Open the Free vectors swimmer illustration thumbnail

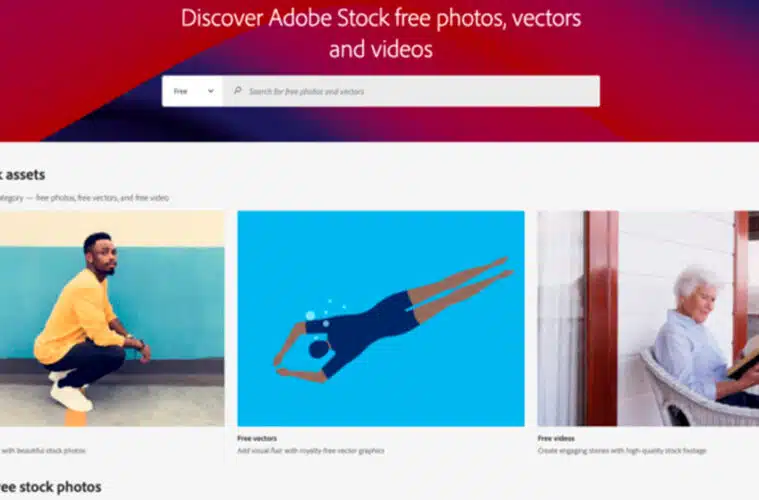coord(380,318)
